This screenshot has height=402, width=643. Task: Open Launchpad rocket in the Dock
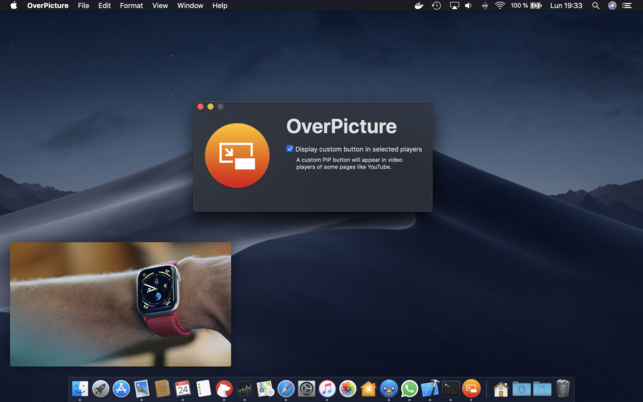click(x=100, y=388)
